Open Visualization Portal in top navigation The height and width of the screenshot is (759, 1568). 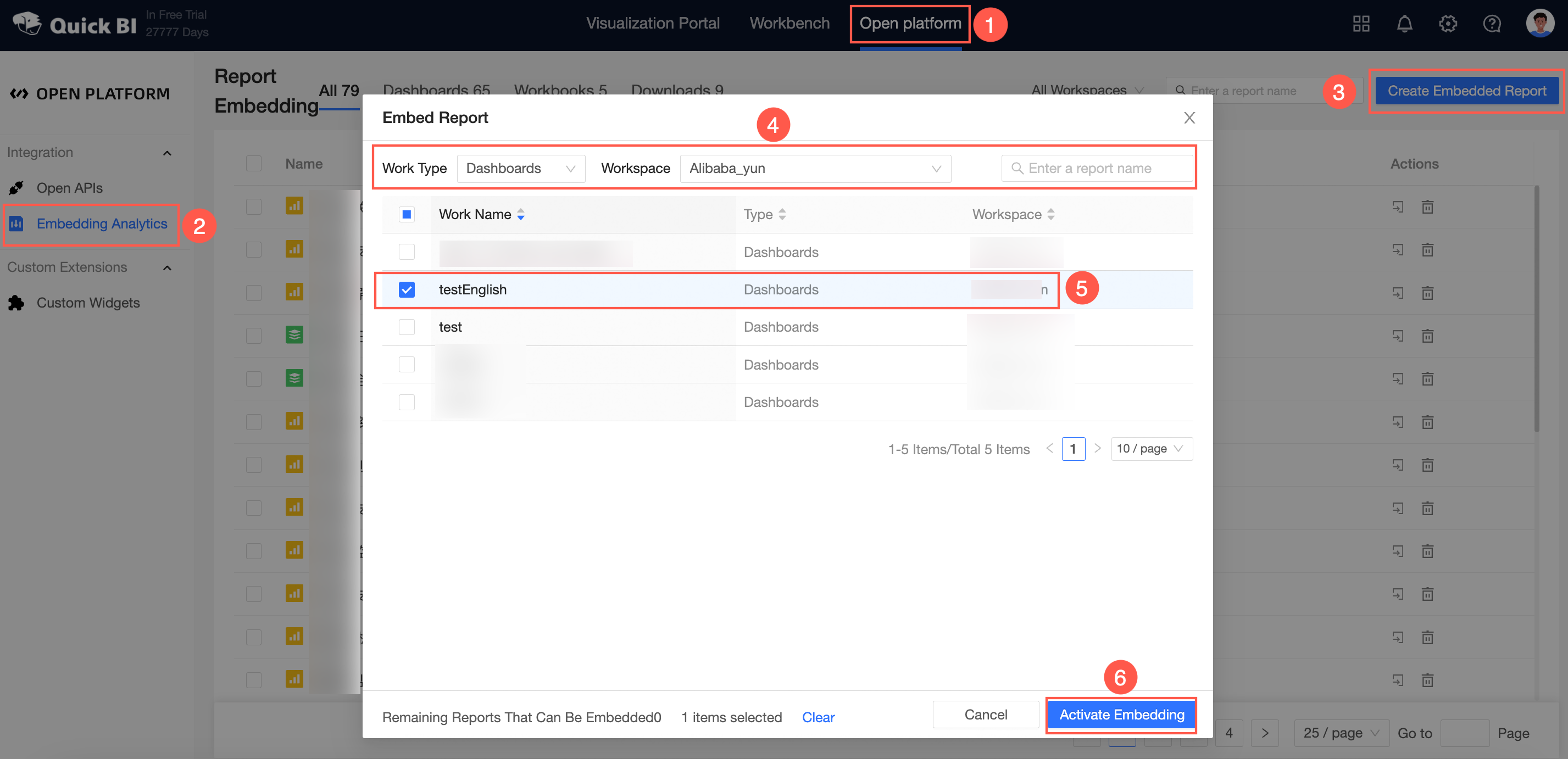pyautogui.click(x=653, y=24)
